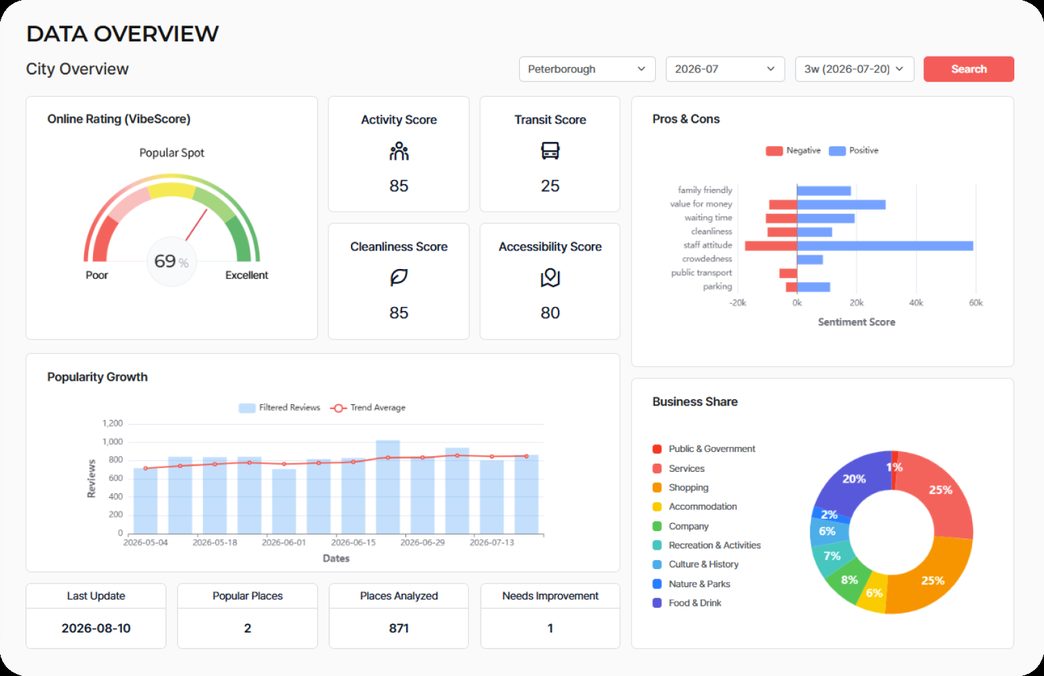Click the family friendly positive bar
The height and width of the screenshot is (676, 1044).
[x=824, y=190]
